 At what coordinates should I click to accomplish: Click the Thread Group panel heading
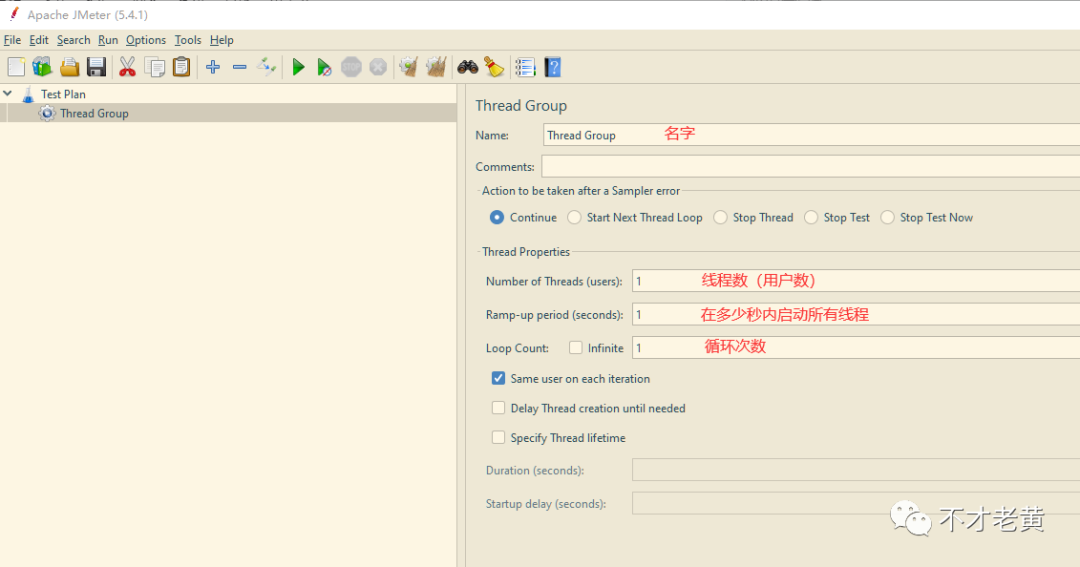click(521, 105)
